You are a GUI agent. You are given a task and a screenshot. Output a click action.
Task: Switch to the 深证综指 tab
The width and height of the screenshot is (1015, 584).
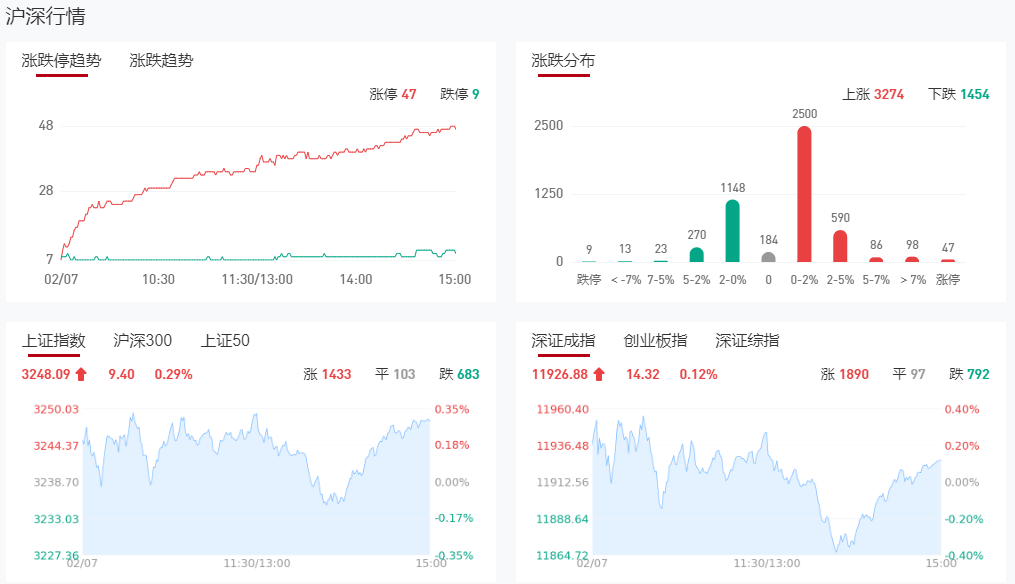click(x=747, y=341)
